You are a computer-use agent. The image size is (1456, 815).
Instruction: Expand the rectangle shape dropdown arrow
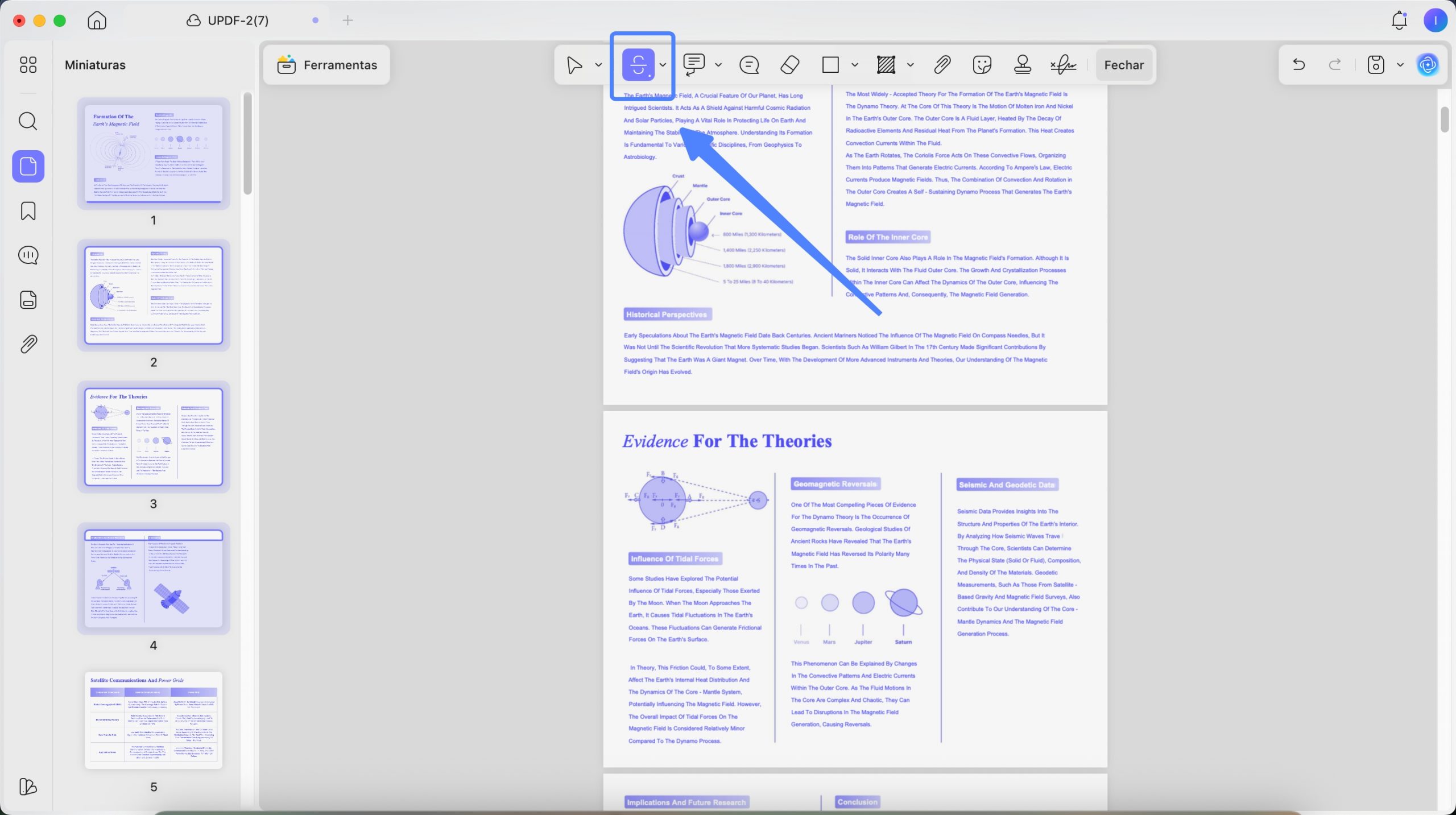854,65
